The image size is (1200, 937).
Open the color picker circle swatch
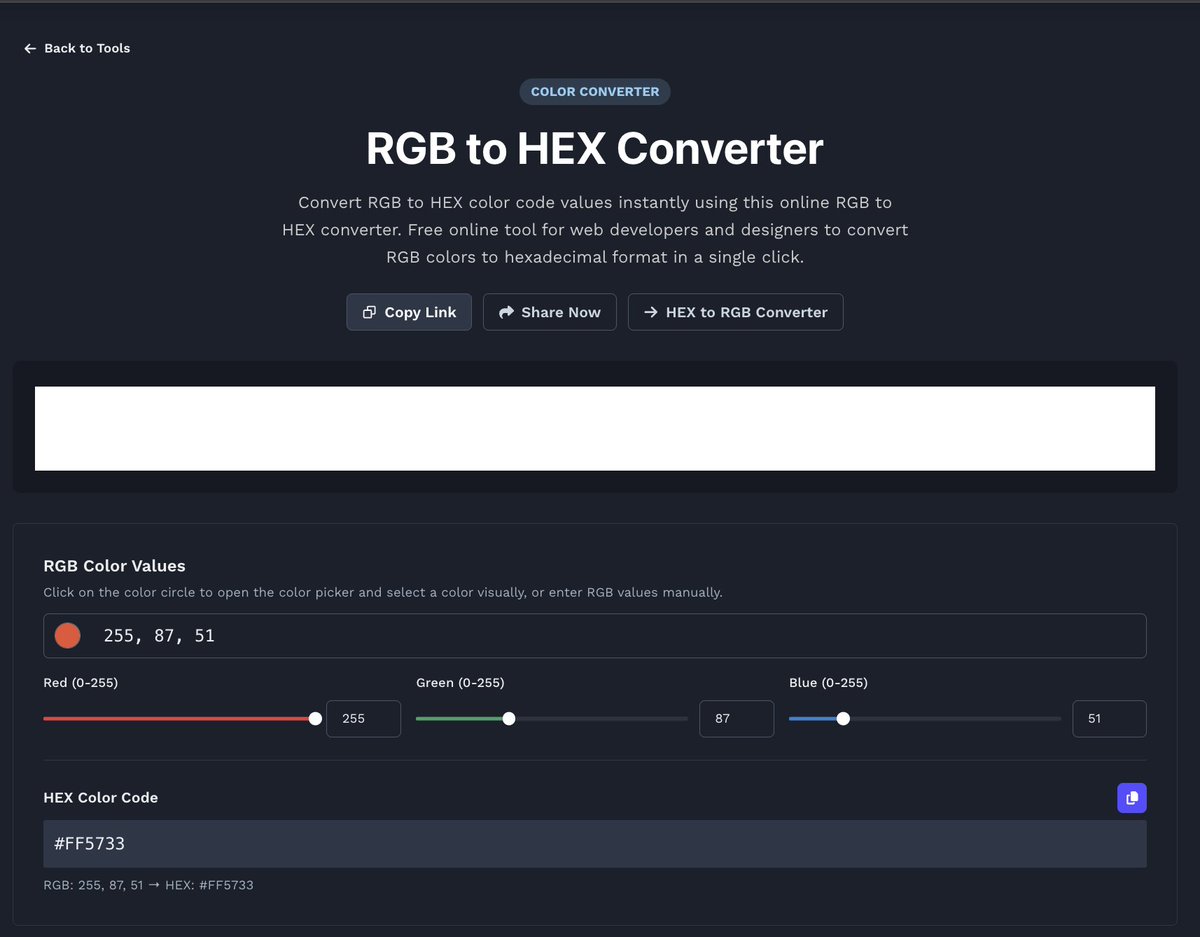pos(67,635)
